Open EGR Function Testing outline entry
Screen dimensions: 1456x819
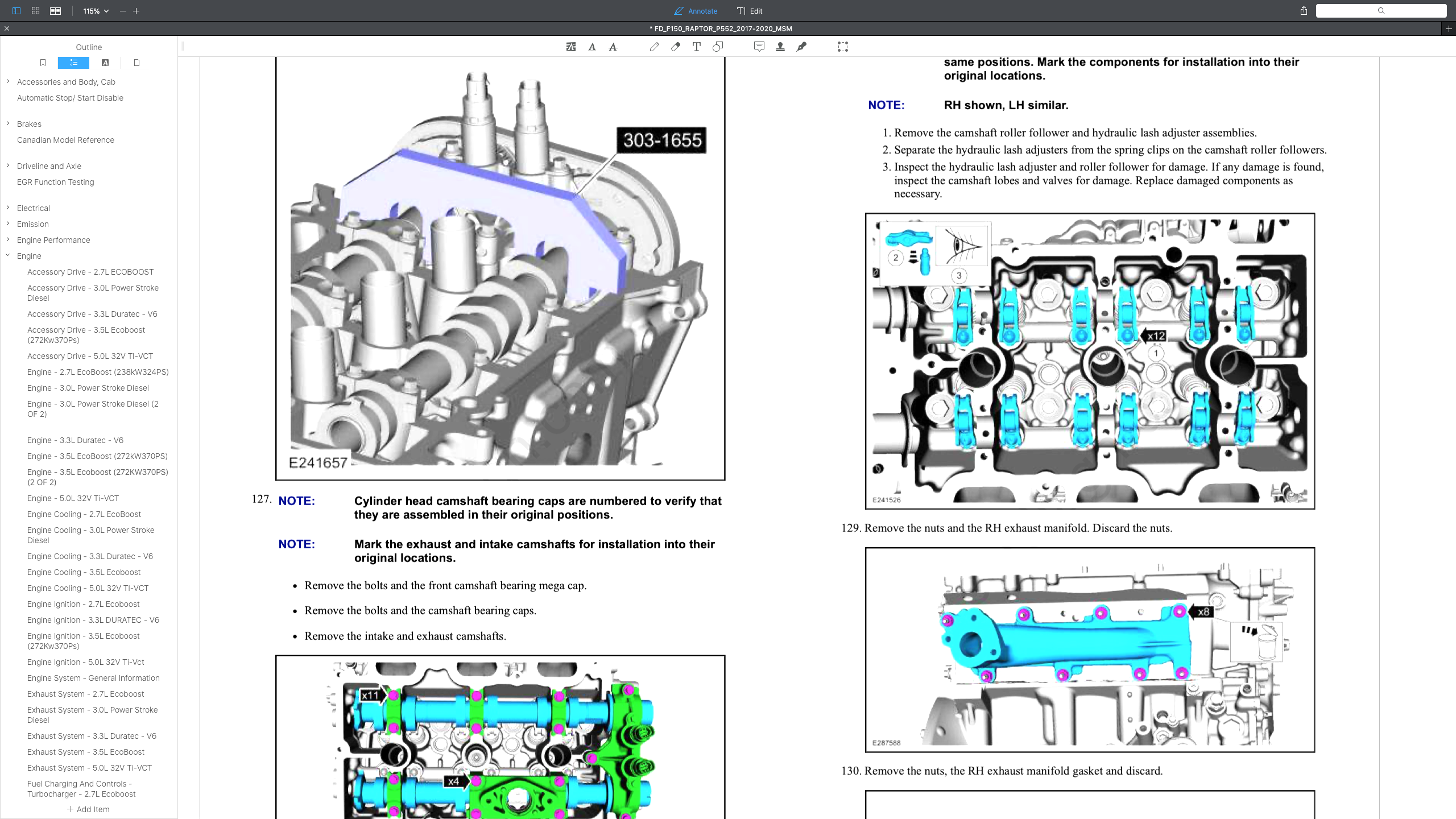[x=56, y=182]
